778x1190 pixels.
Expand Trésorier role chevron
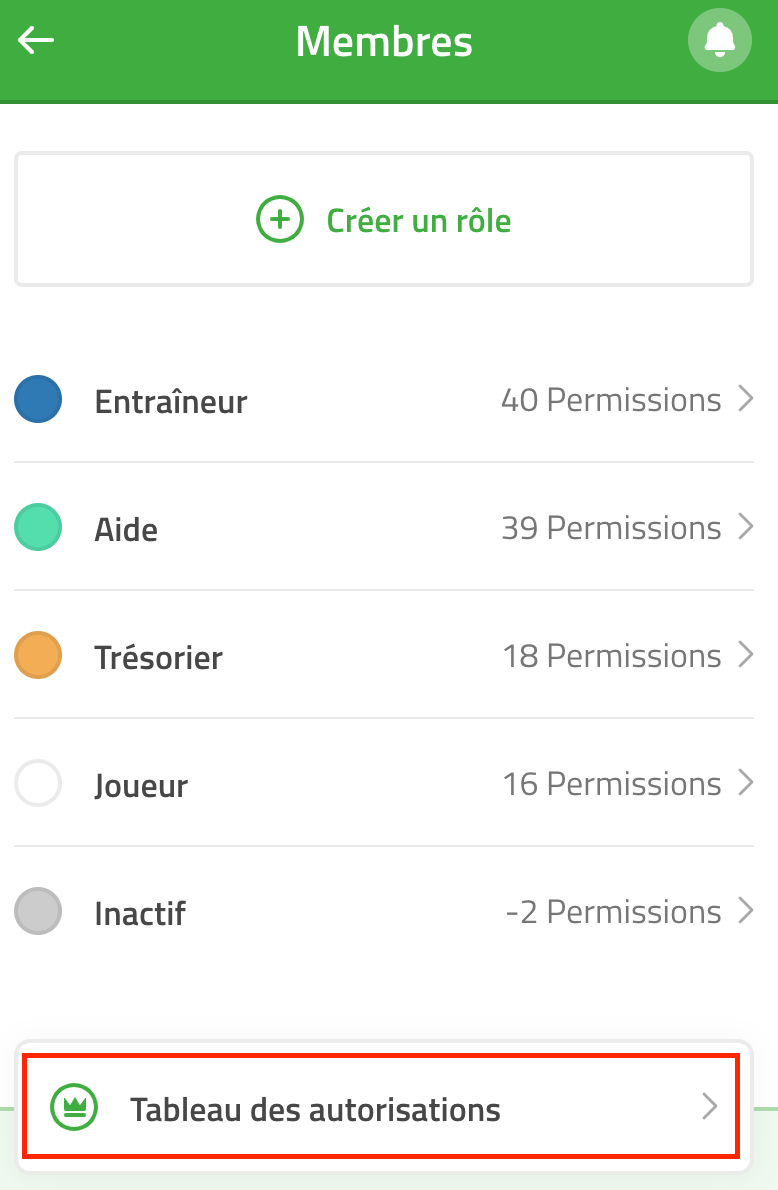point(745,654)
